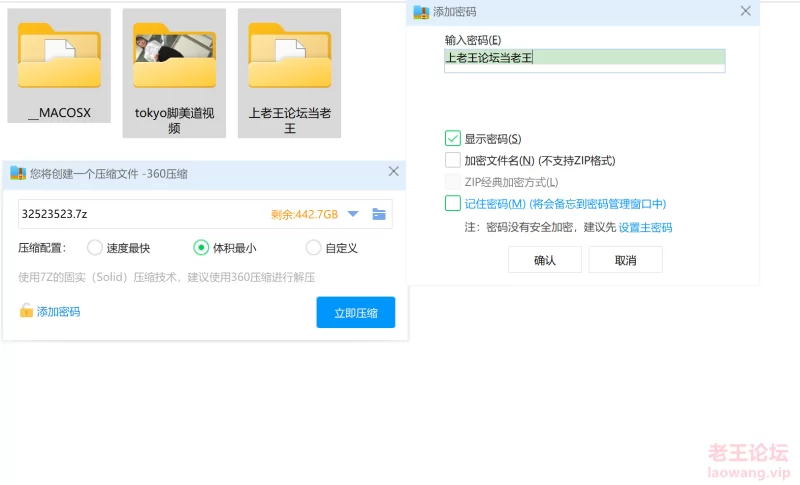Select the tokyo脚美道视频 folder thumbnail
The width and height of the screenshot is (800, 485).
coord(174,55)
